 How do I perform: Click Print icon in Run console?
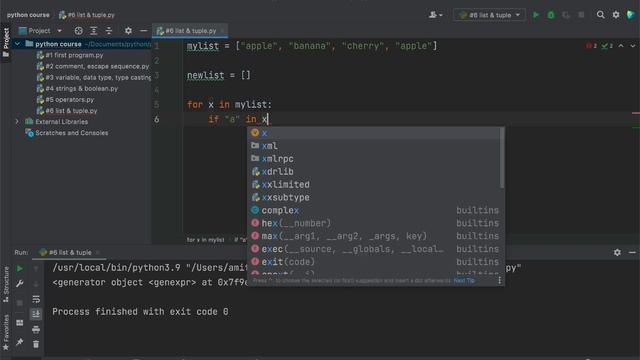pyautogui.click(x=36, y=329)
